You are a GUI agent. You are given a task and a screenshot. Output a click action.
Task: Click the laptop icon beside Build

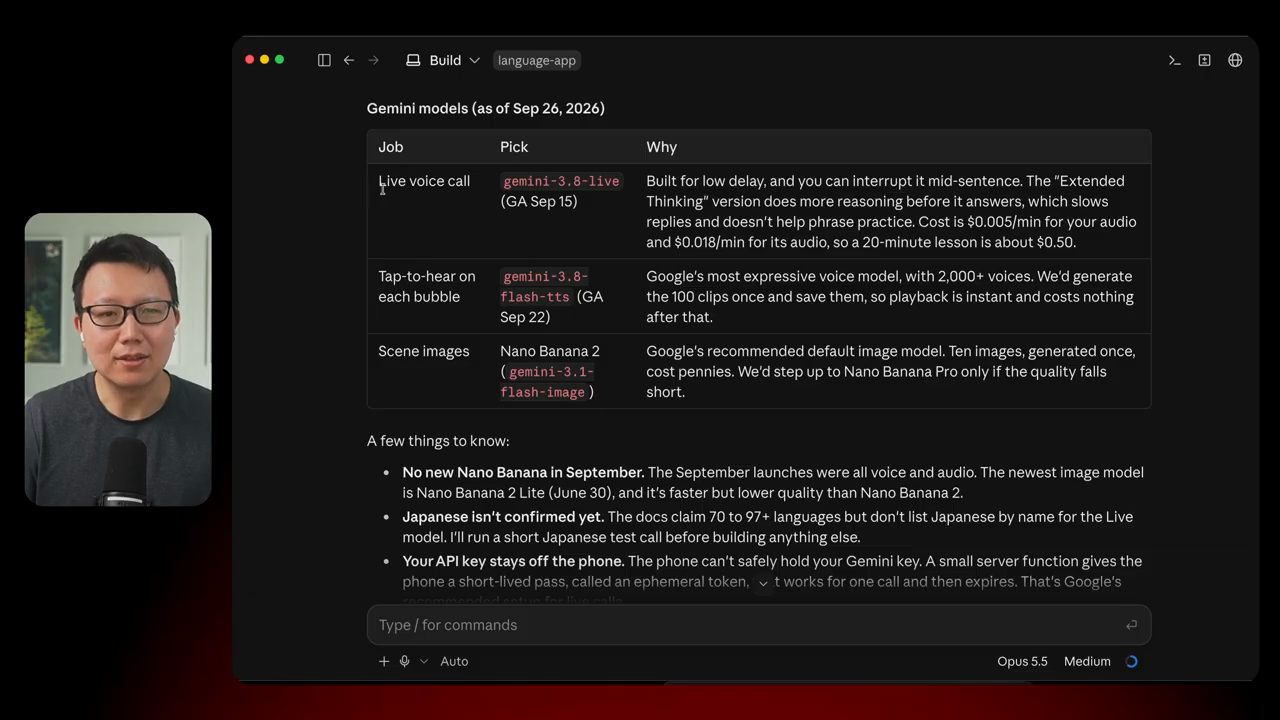click(413, 60)
